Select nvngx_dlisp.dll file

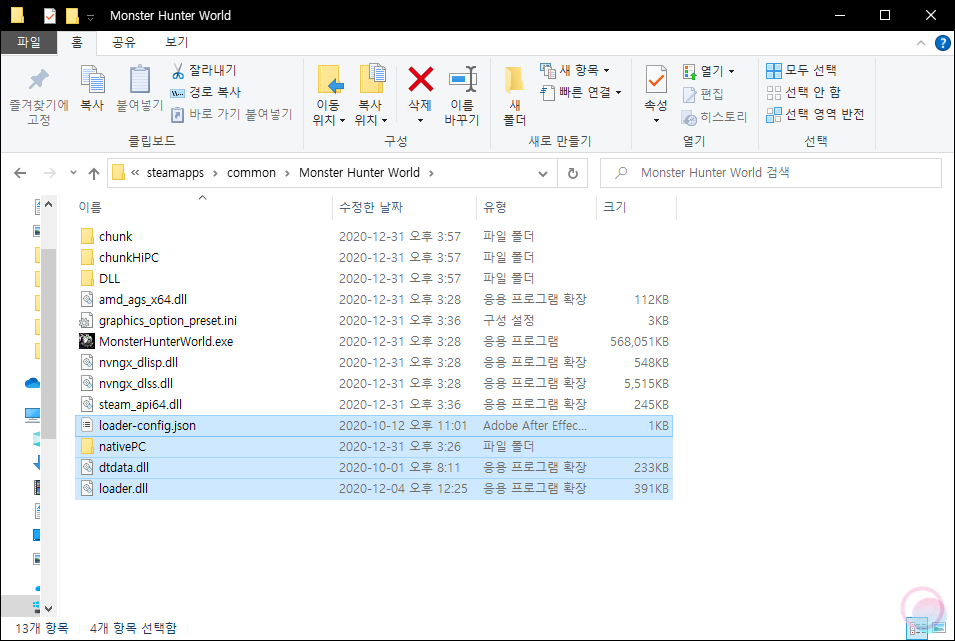[x=374, y=363]
